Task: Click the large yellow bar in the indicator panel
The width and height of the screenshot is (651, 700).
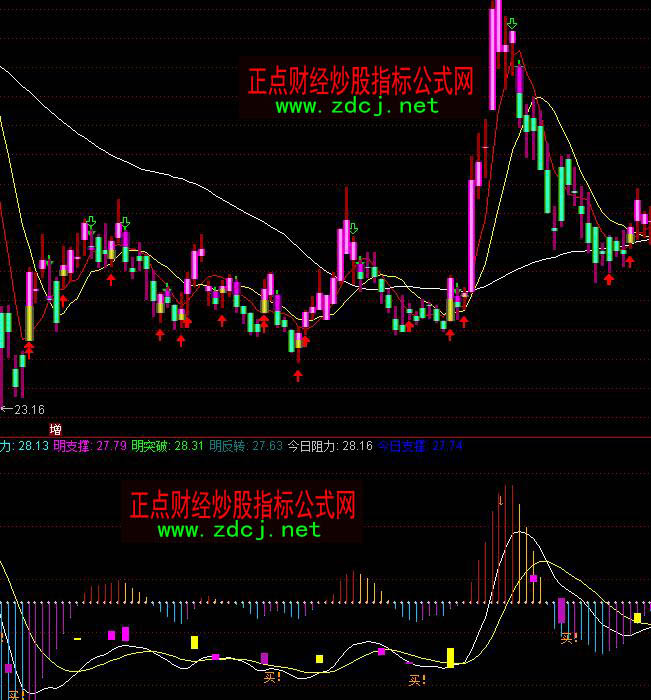Action: [450, 657]
